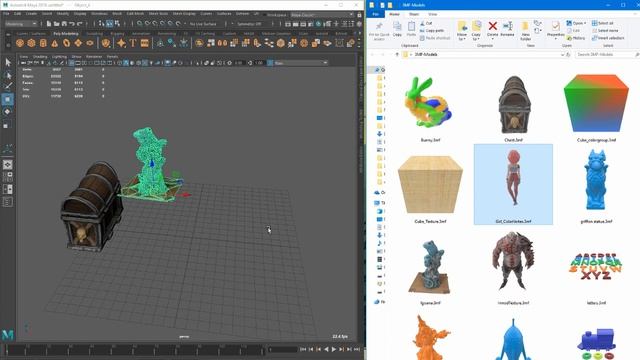The image size is (640, 360).
Task: Toggle the highlighted textured display viewport button
Action: pyautogui.click(x=145, y=63)
